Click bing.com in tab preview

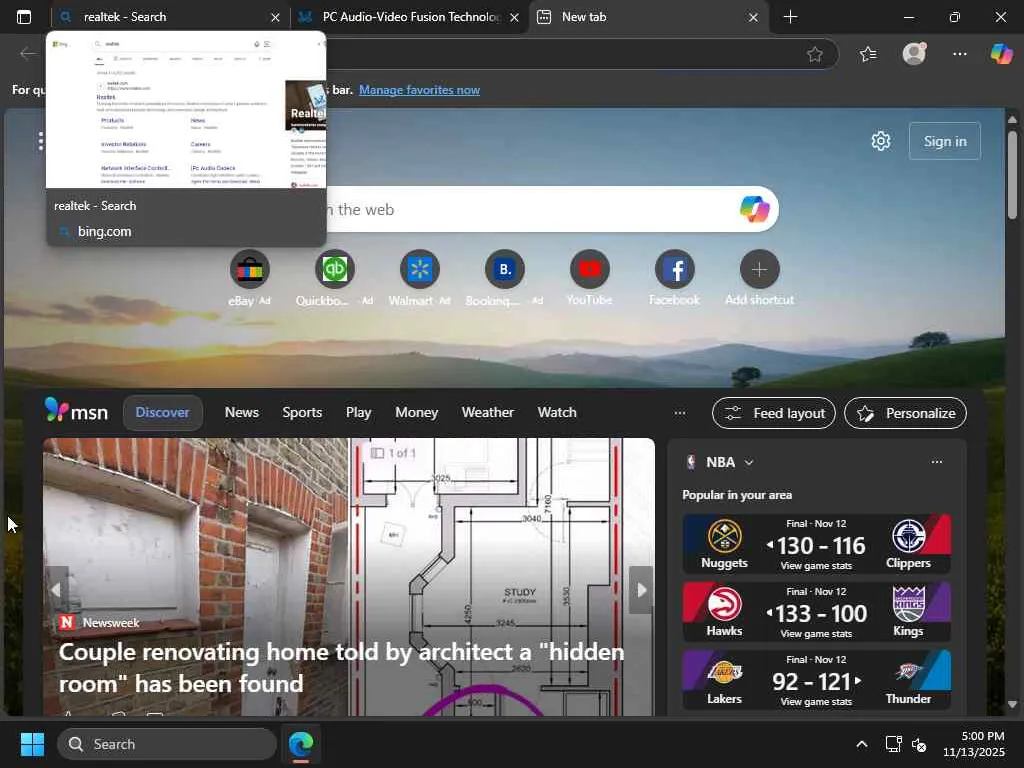pyautogui.click(x=104, y=231)
